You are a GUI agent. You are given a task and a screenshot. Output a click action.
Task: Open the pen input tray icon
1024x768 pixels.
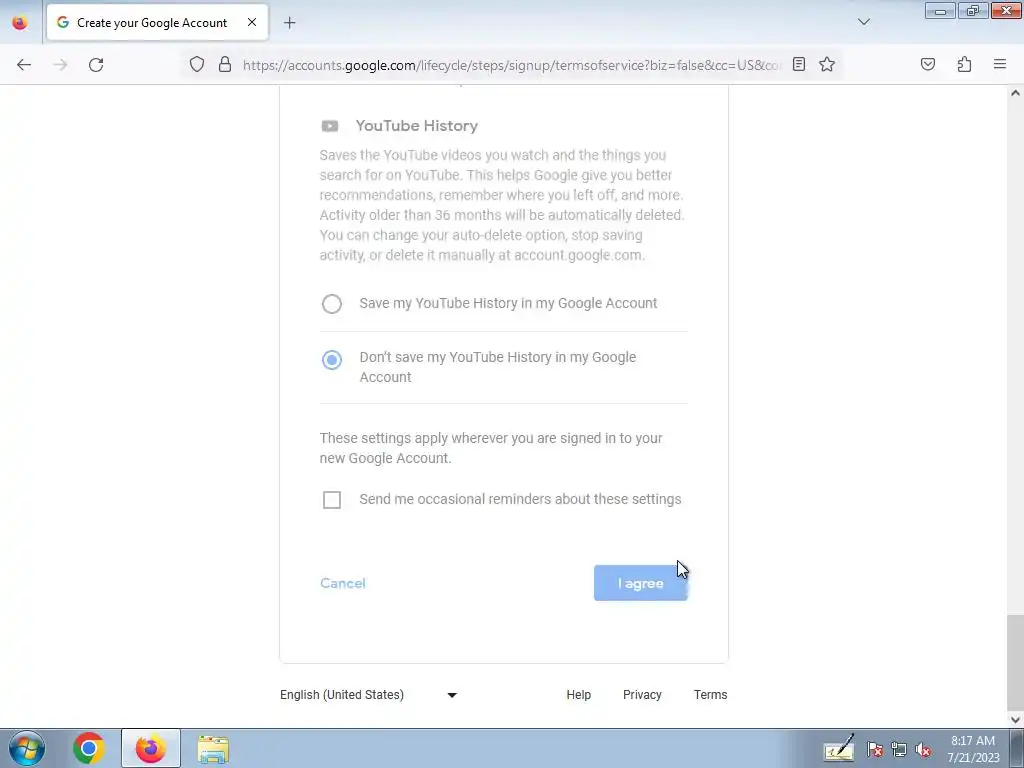click(x=839, y=749)
